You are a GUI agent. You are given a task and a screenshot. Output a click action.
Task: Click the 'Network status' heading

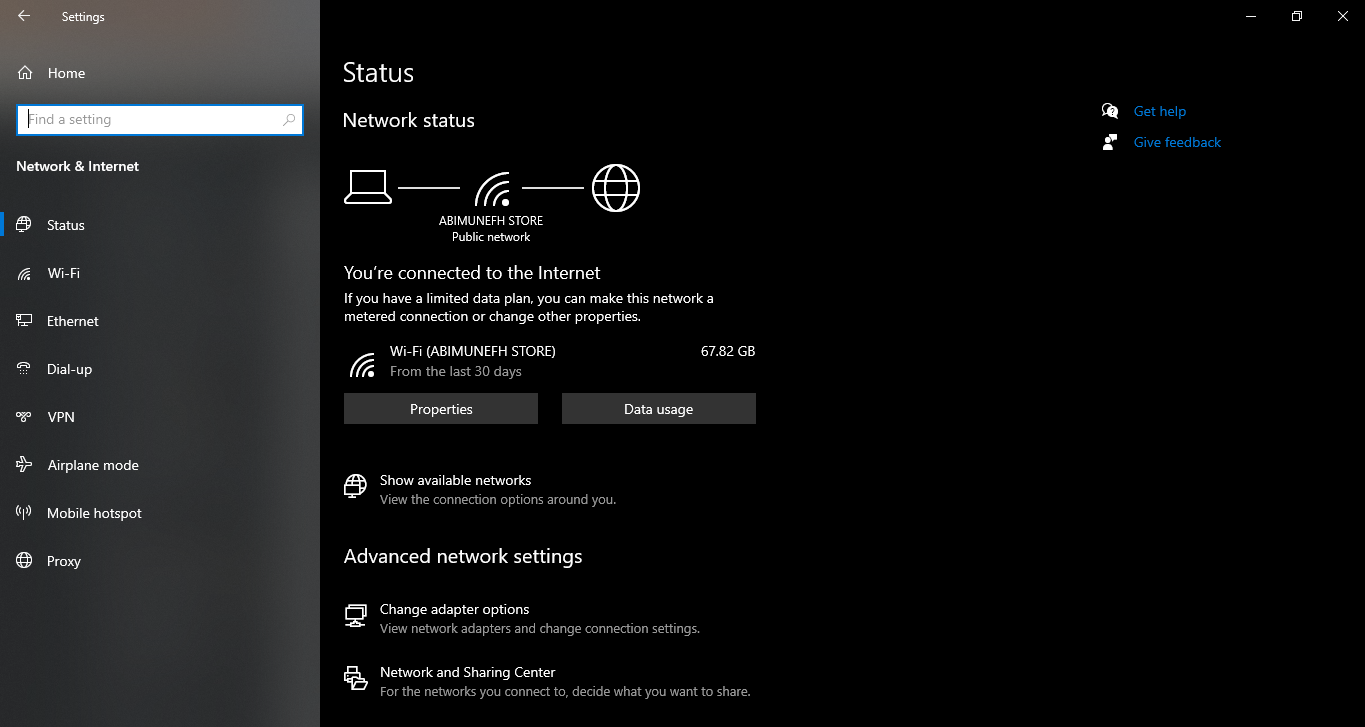[409, 120]
